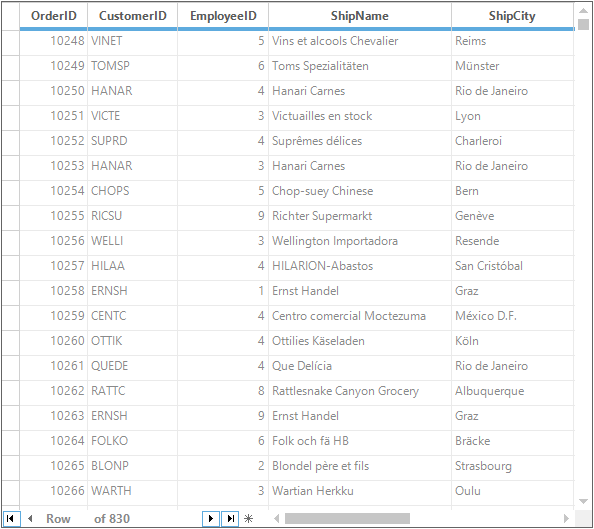Jump to last record icon
The height and width of the screenshot is (529, 594).
[x=230, y=518]
